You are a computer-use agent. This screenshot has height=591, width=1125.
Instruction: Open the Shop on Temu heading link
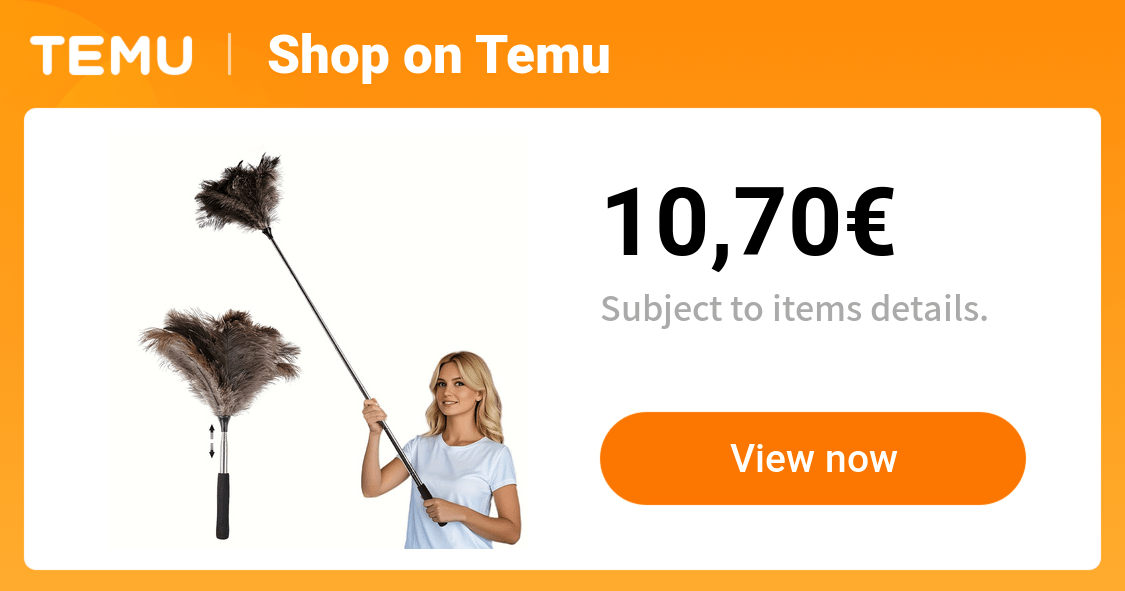pos(438,55)
